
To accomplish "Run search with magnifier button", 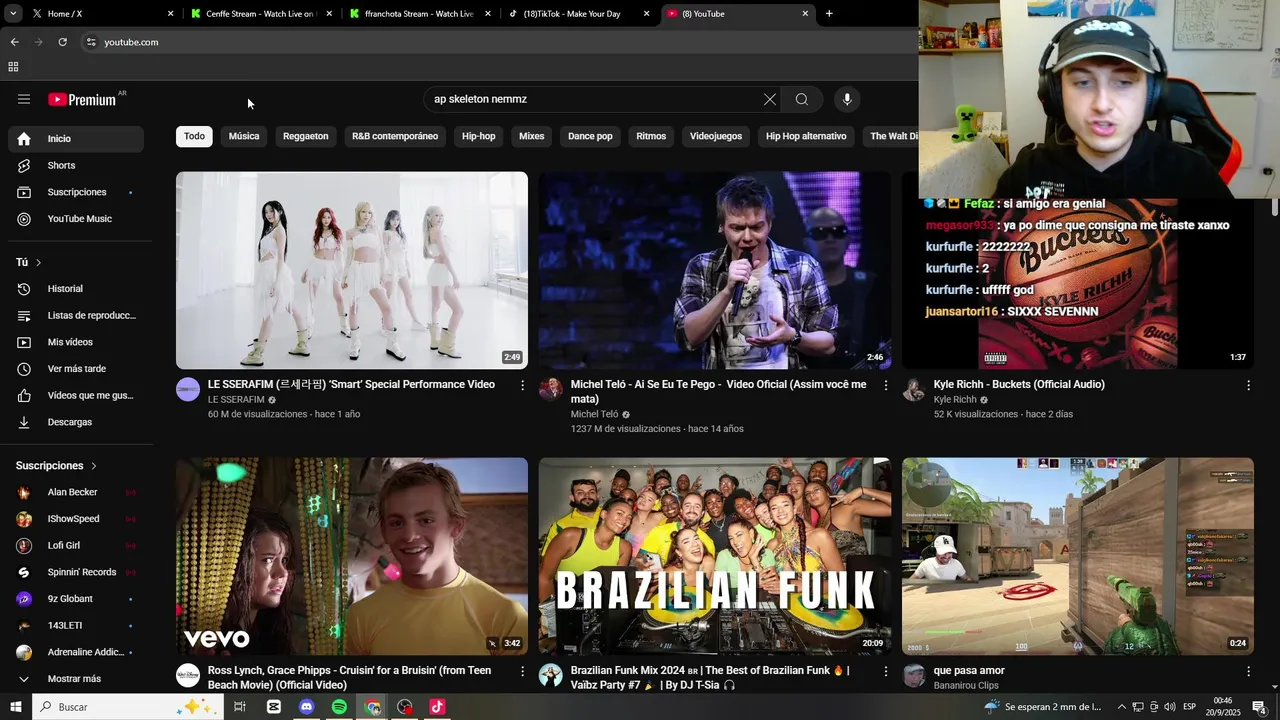I will pyautogui.click(x=802, y=99).
